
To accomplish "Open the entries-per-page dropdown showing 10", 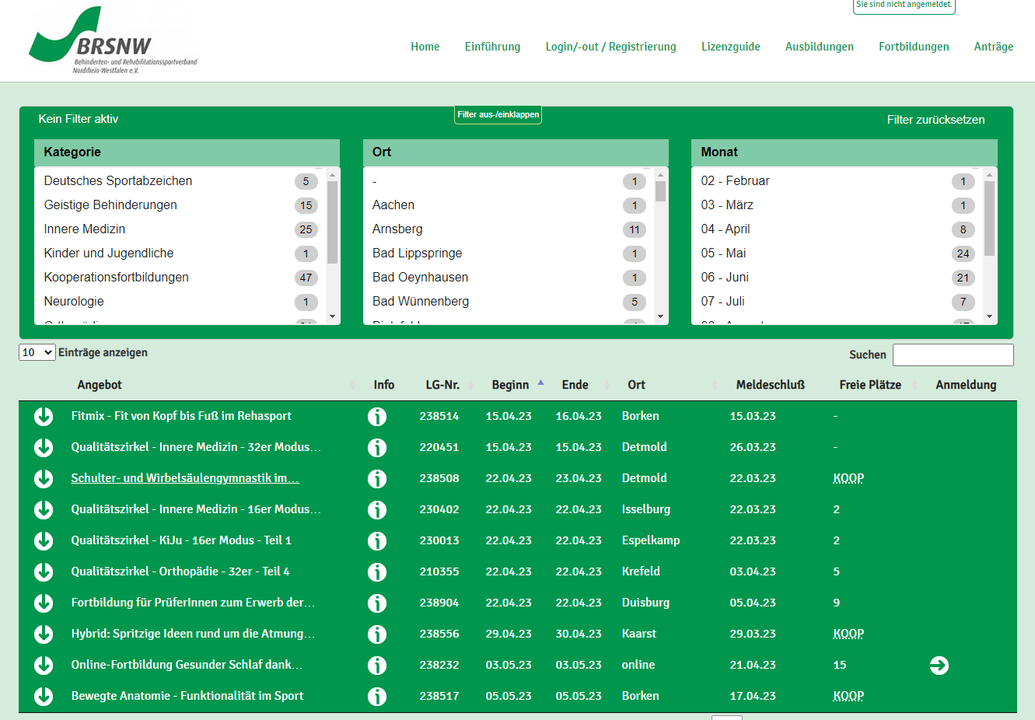I will coord(37,352).
